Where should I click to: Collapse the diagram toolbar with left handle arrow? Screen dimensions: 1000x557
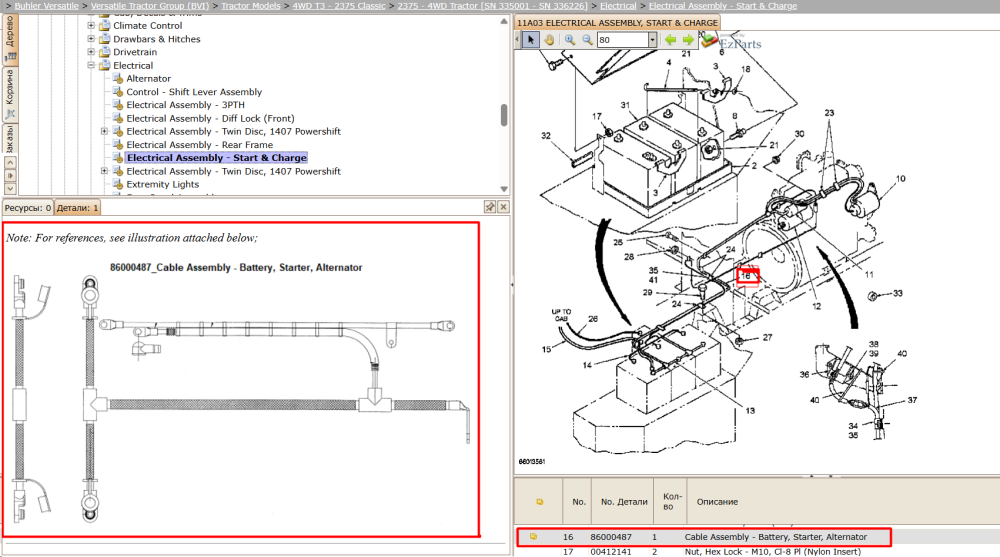click(x=517, y=40)
